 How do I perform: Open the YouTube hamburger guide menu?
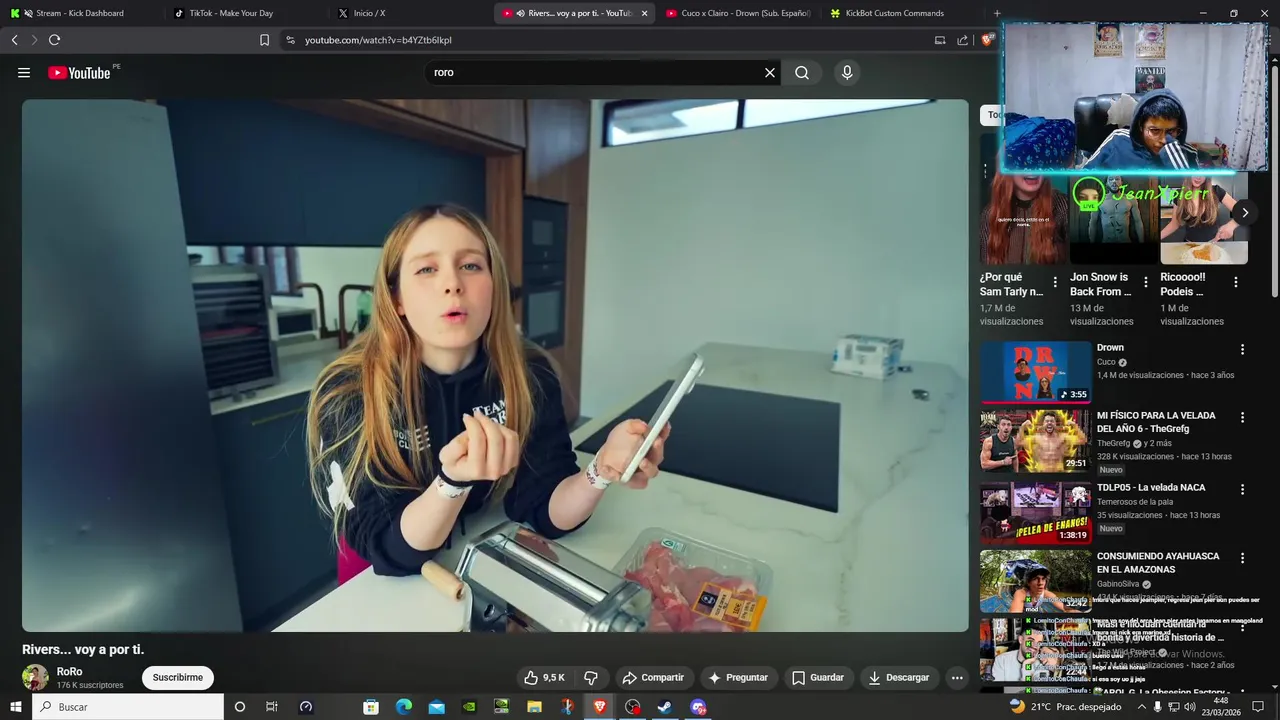tap(24, 73)
